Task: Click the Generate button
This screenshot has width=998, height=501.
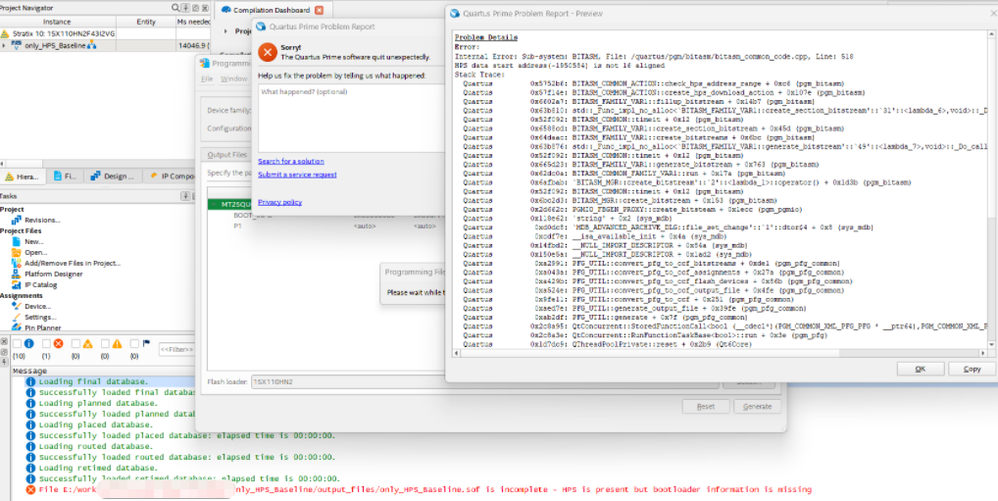Action: point(757,406)
